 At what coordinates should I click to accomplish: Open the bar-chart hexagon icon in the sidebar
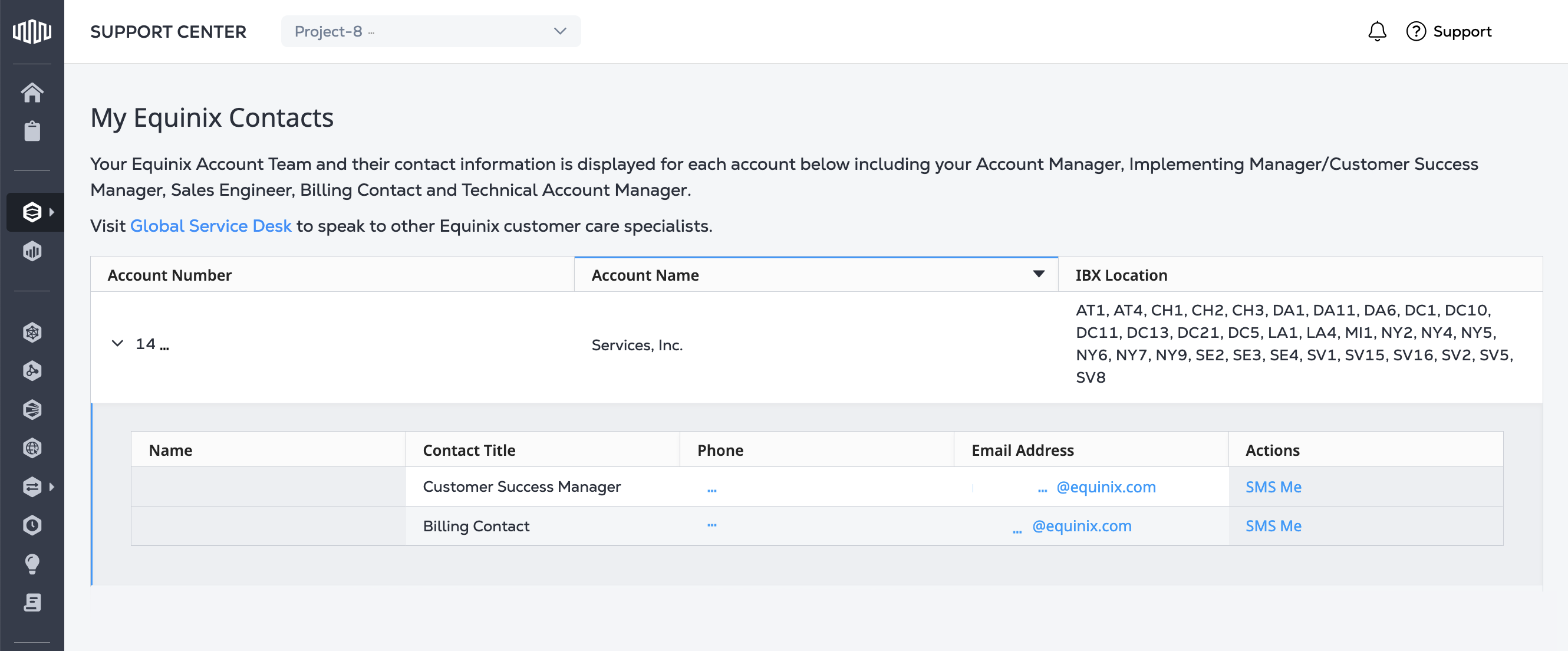pyautogui.click(x=32, y=251)
